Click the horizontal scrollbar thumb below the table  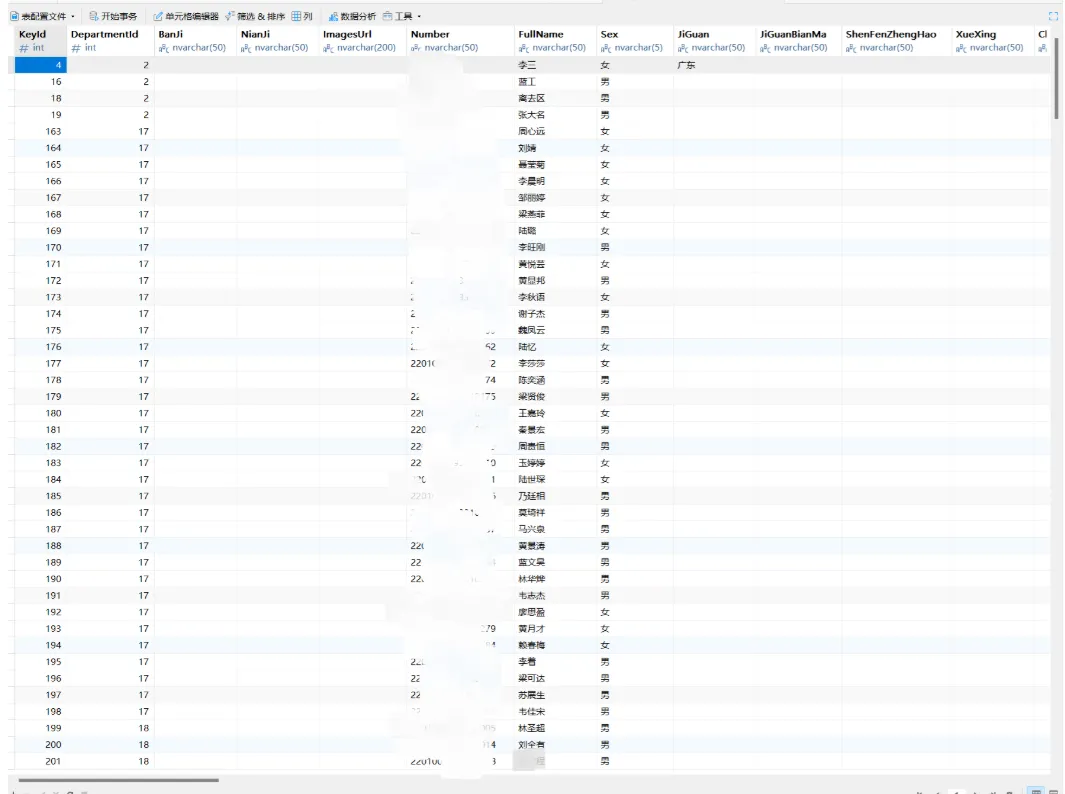(118, 780)
